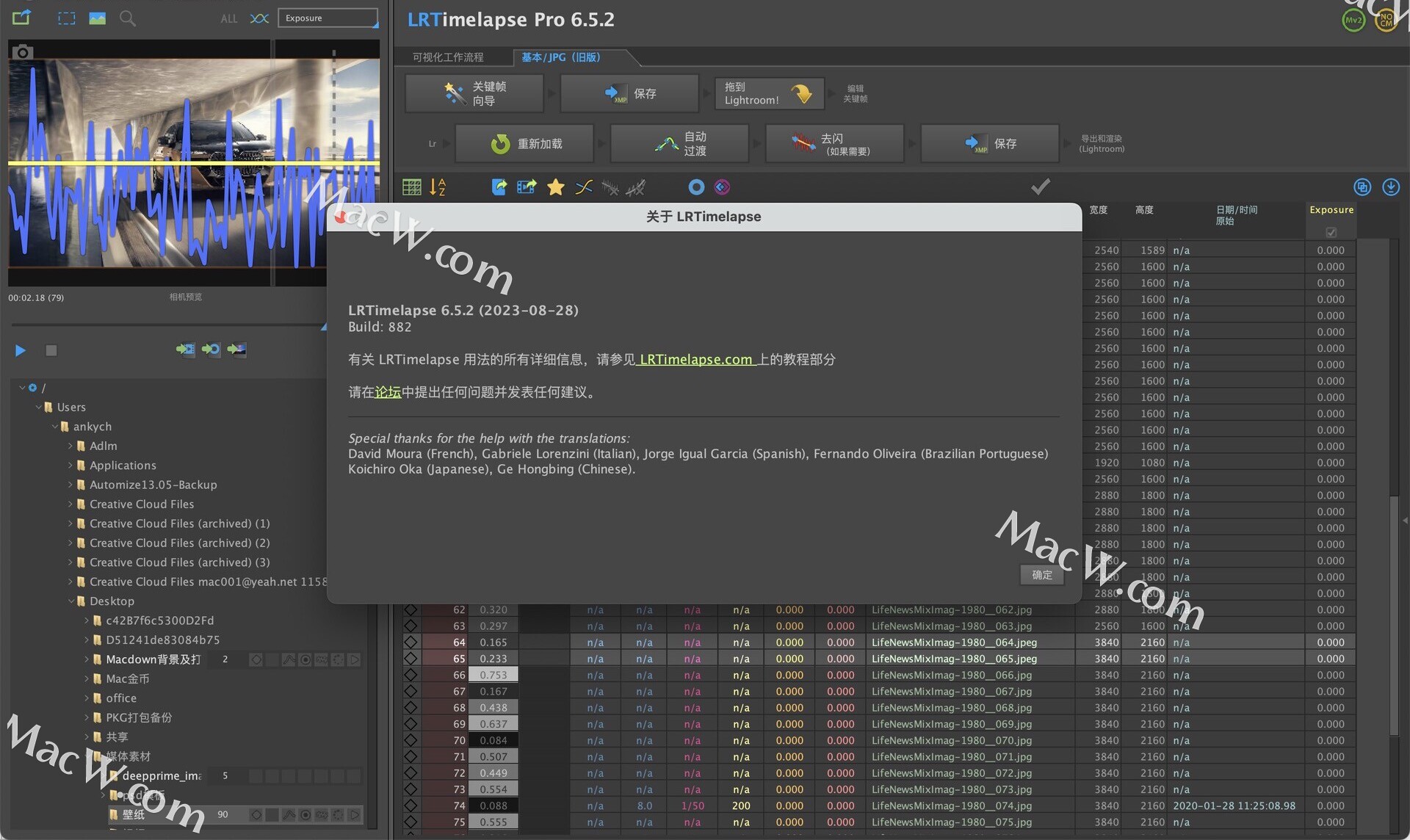
Task: Select the 壁纸 folder in the tree
Action: point(133,815)
